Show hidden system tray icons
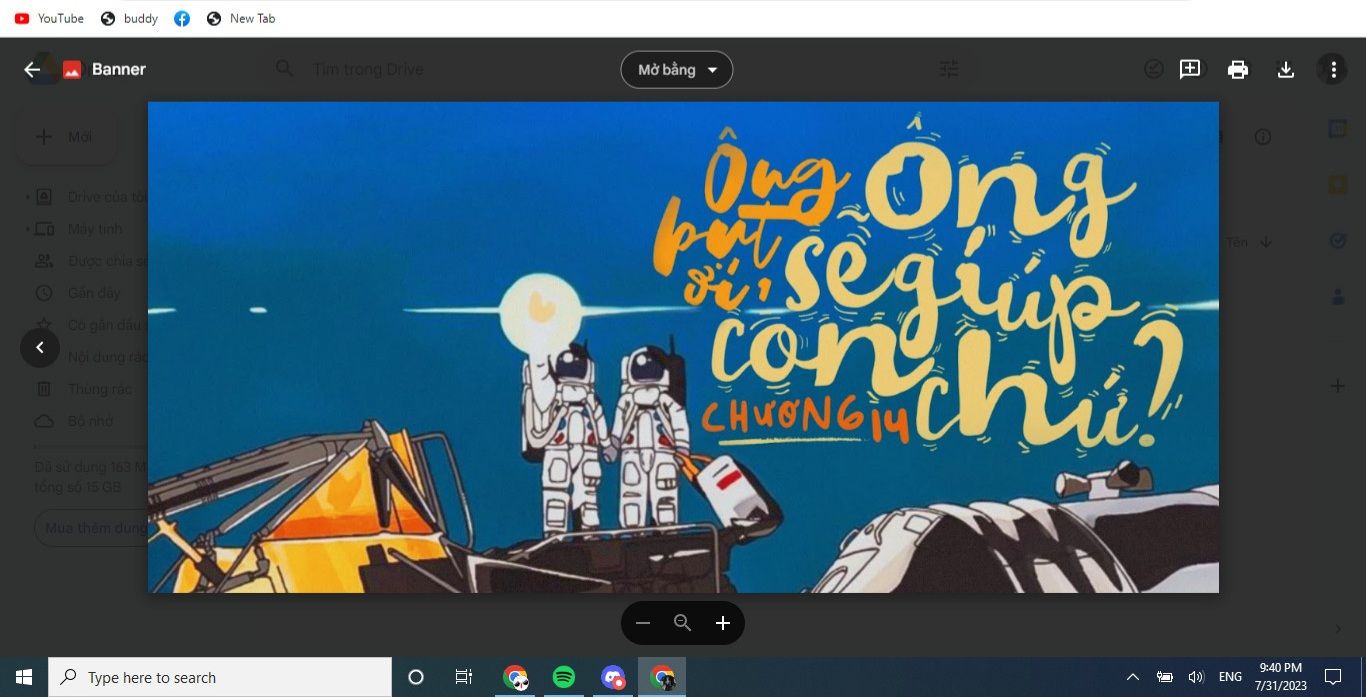Viewport: 1366px width, 697px height. click(x=1133, y=677)
